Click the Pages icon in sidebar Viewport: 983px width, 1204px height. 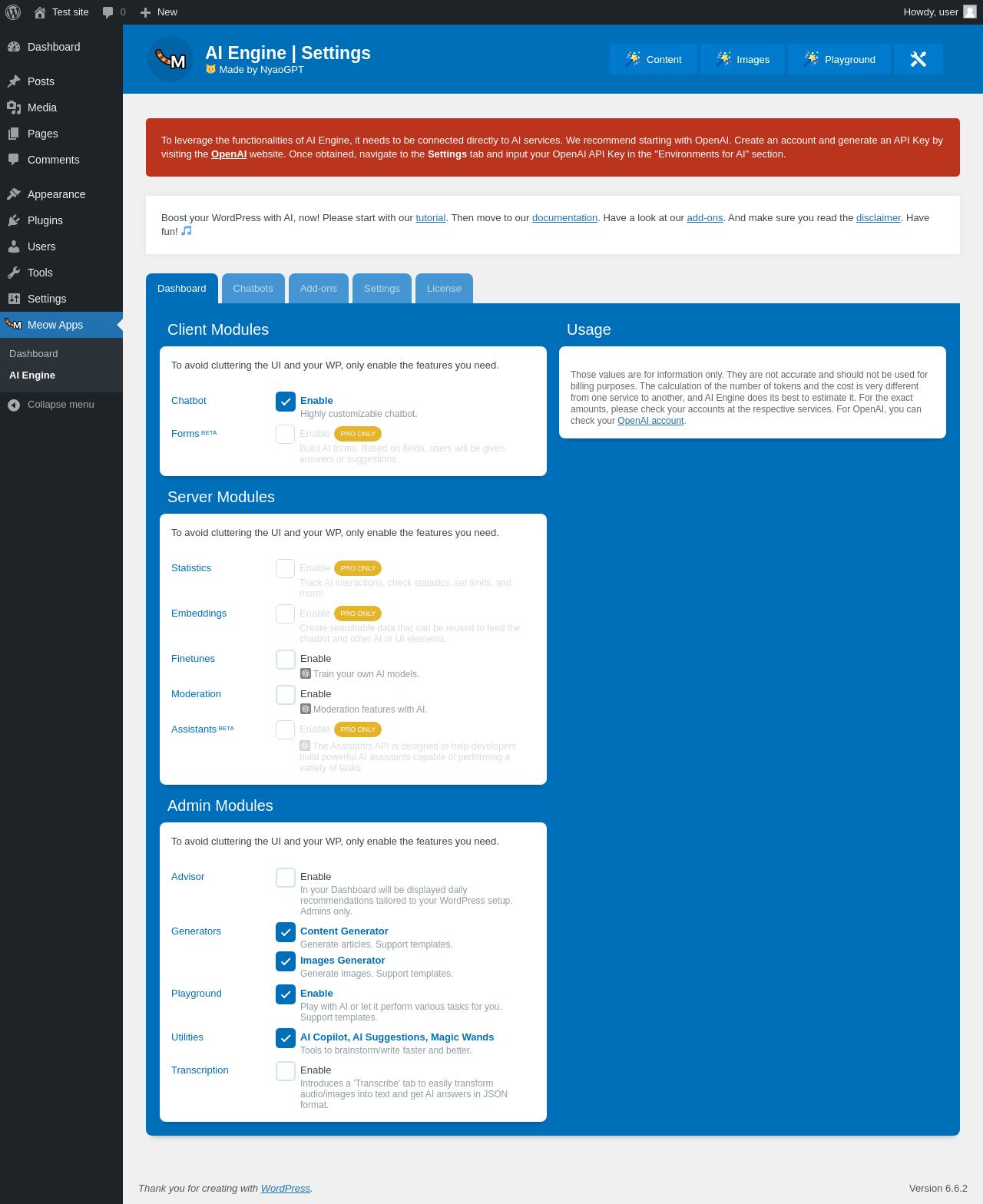14,134
